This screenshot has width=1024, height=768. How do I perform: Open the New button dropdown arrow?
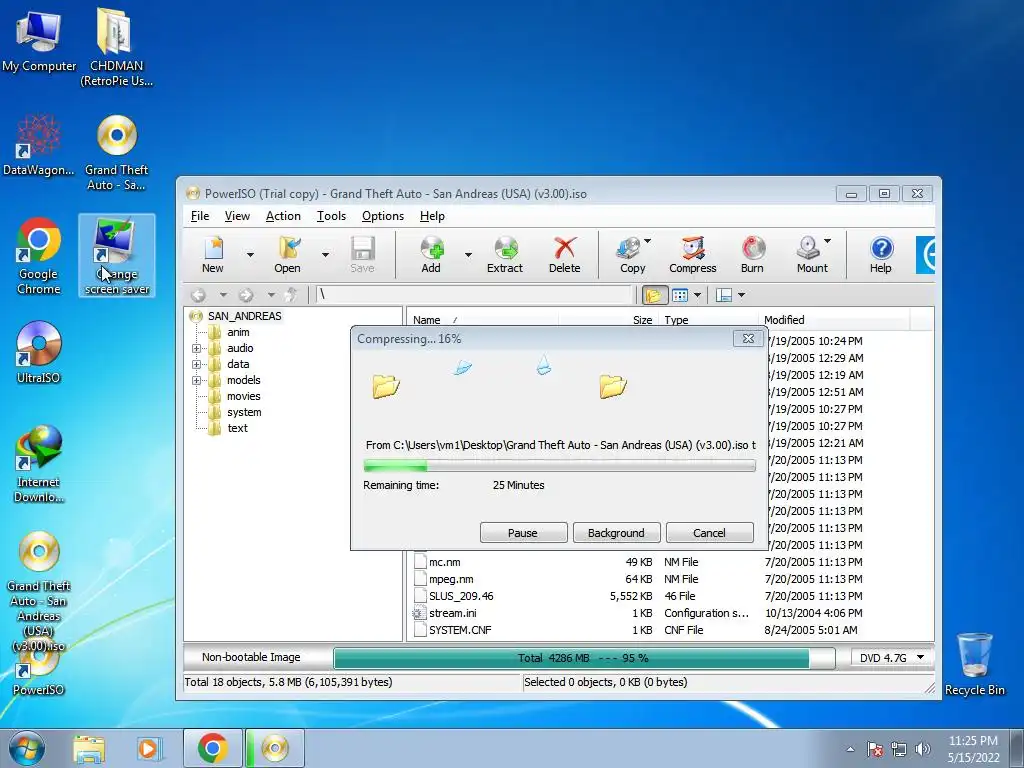250,254
